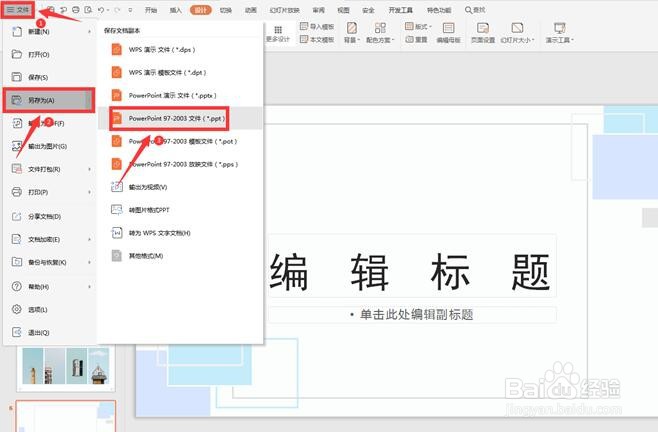Open the quick access customize dropdown

(131, 10)
